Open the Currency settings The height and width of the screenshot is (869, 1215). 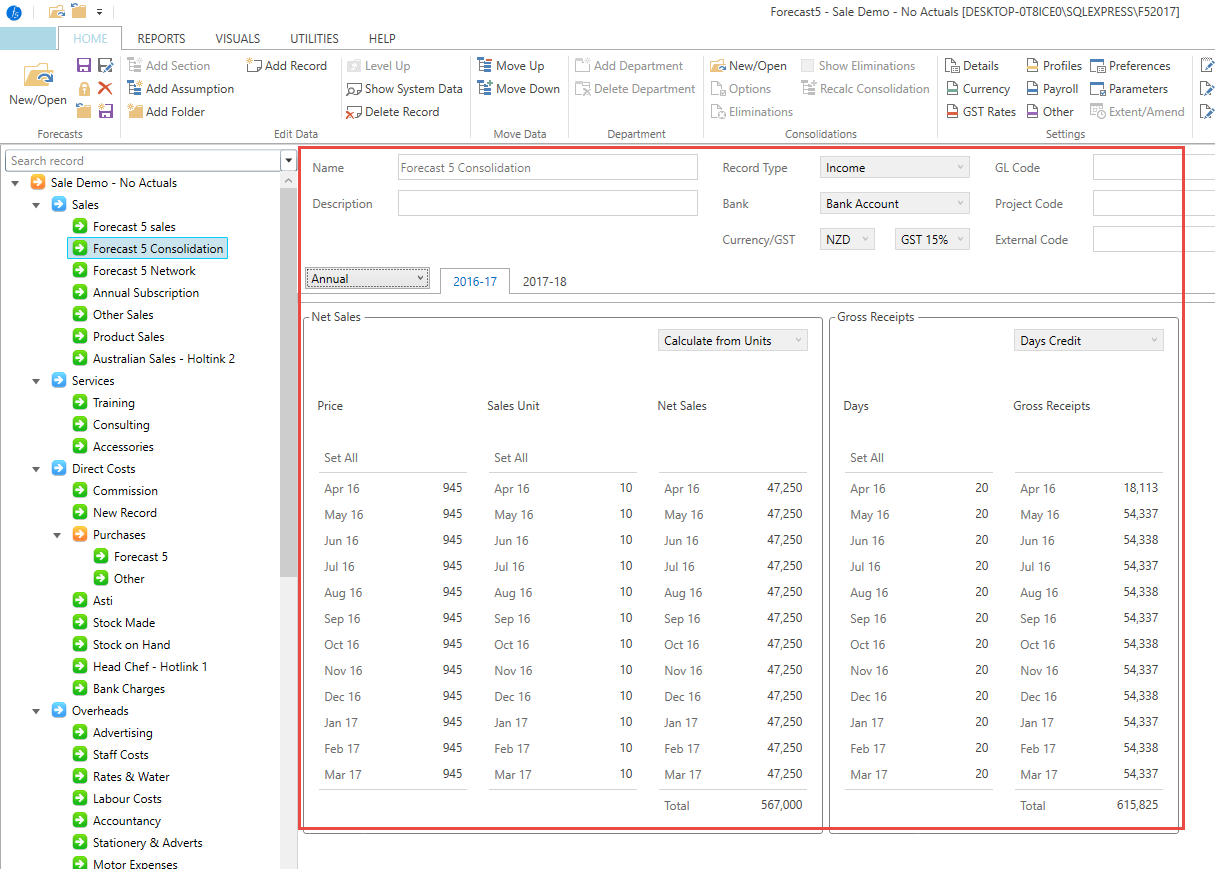point(977,89)
